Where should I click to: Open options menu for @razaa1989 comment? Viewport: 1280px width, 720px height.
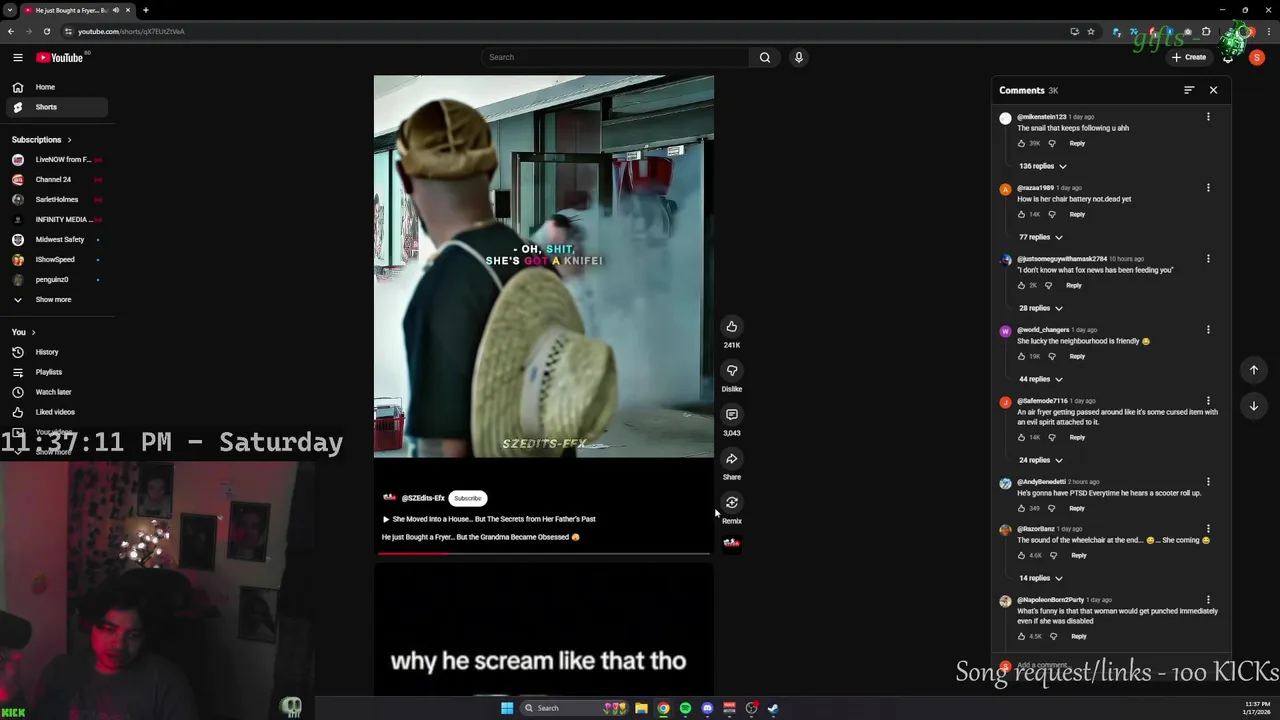click(x=1208, y=188)
